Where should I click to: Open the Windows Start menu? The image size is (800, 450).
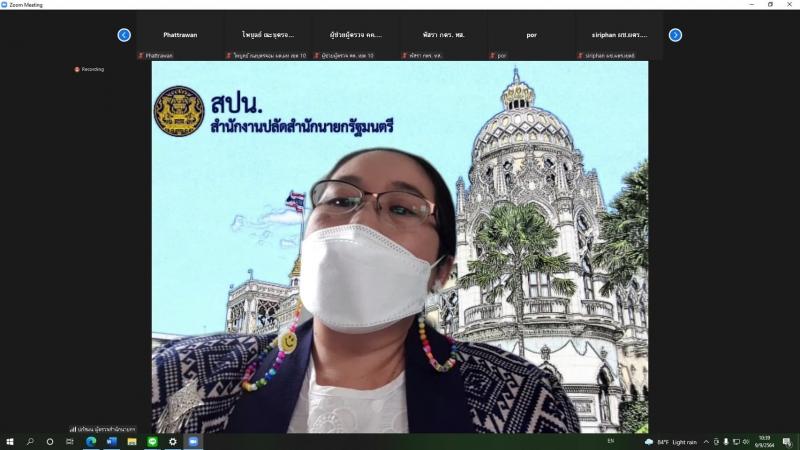click(10, 442)
